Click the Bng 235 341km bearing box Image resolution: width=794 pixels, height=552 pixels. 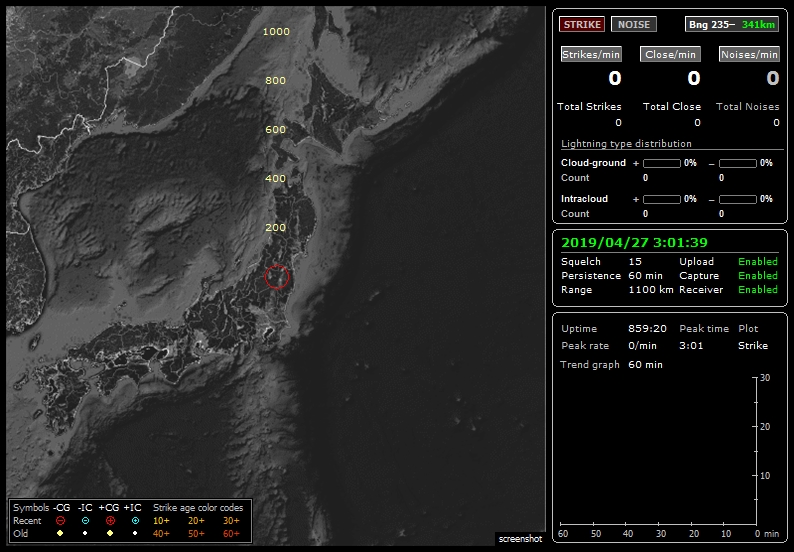point(731,24)
